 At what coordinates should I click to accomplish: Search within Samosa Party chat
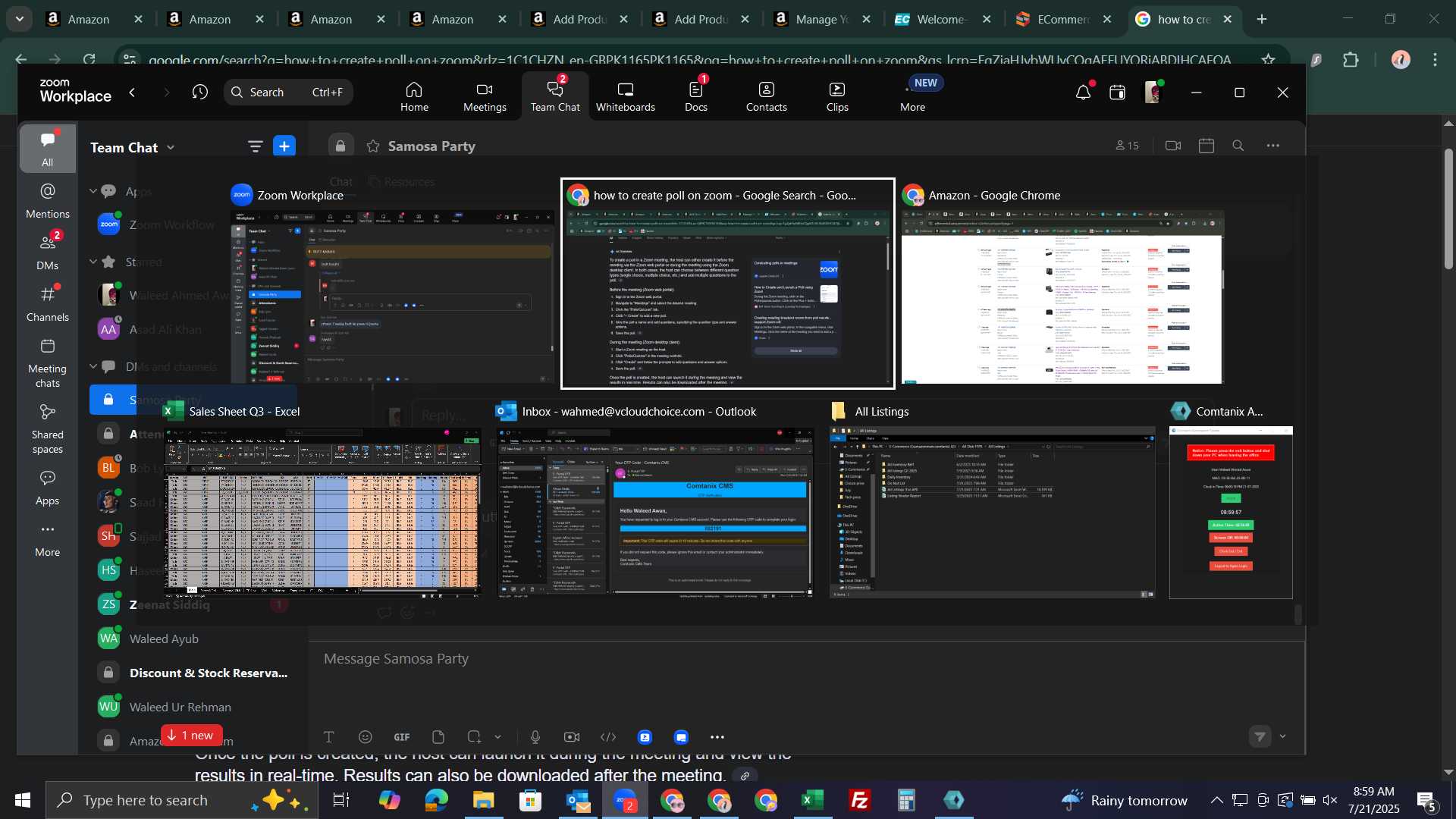coord(1238,146)
